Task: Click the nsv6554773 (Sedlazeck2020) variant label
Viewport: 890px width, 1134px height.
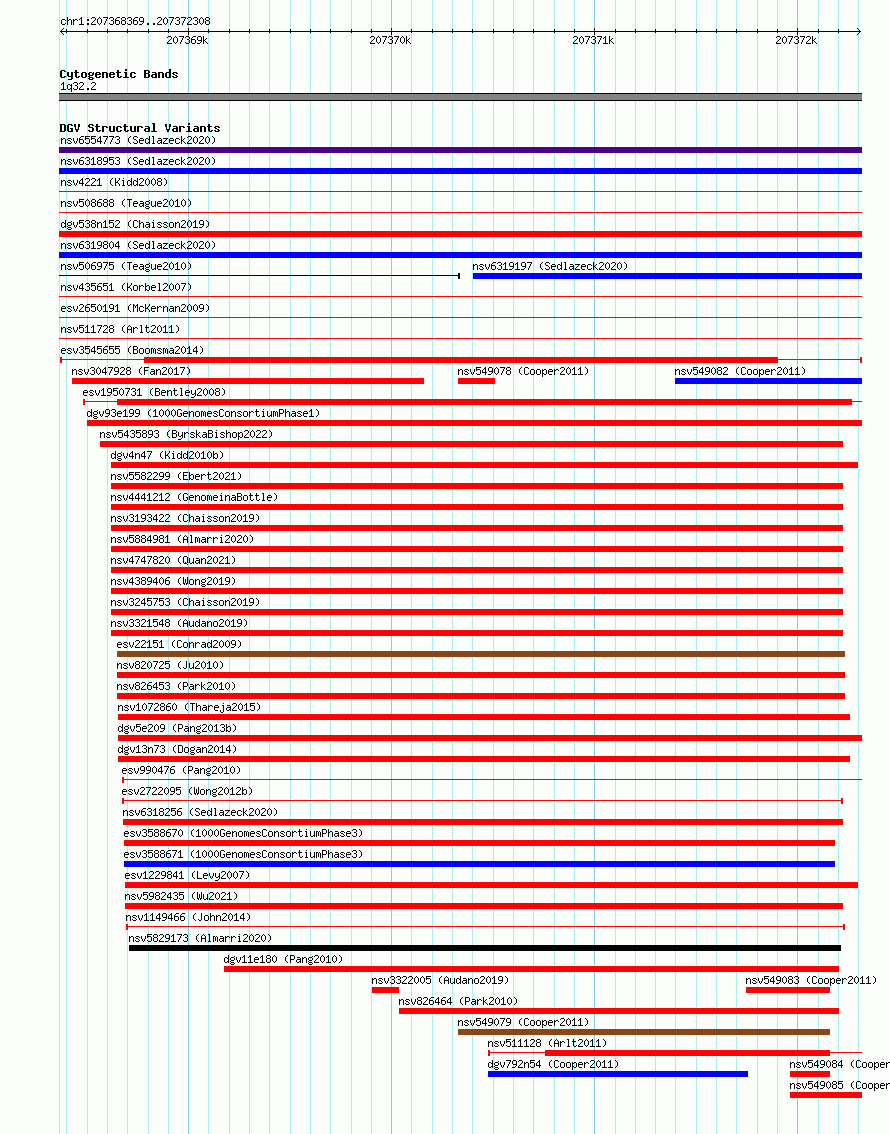Action: point(137,140)
